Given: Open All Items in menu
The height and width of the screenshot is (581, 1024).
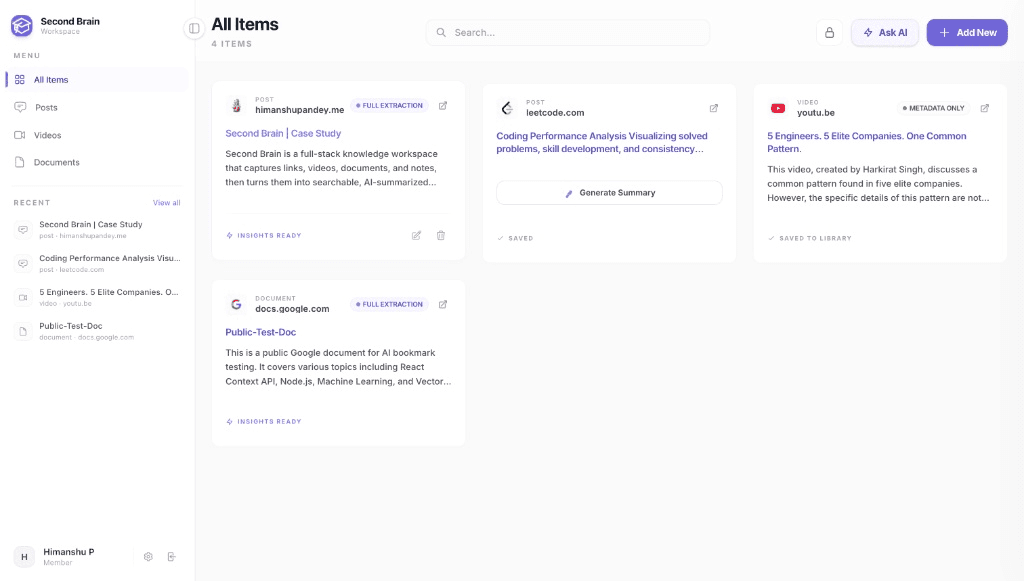Looking at the screenshot, I should [x=97, y=80].
